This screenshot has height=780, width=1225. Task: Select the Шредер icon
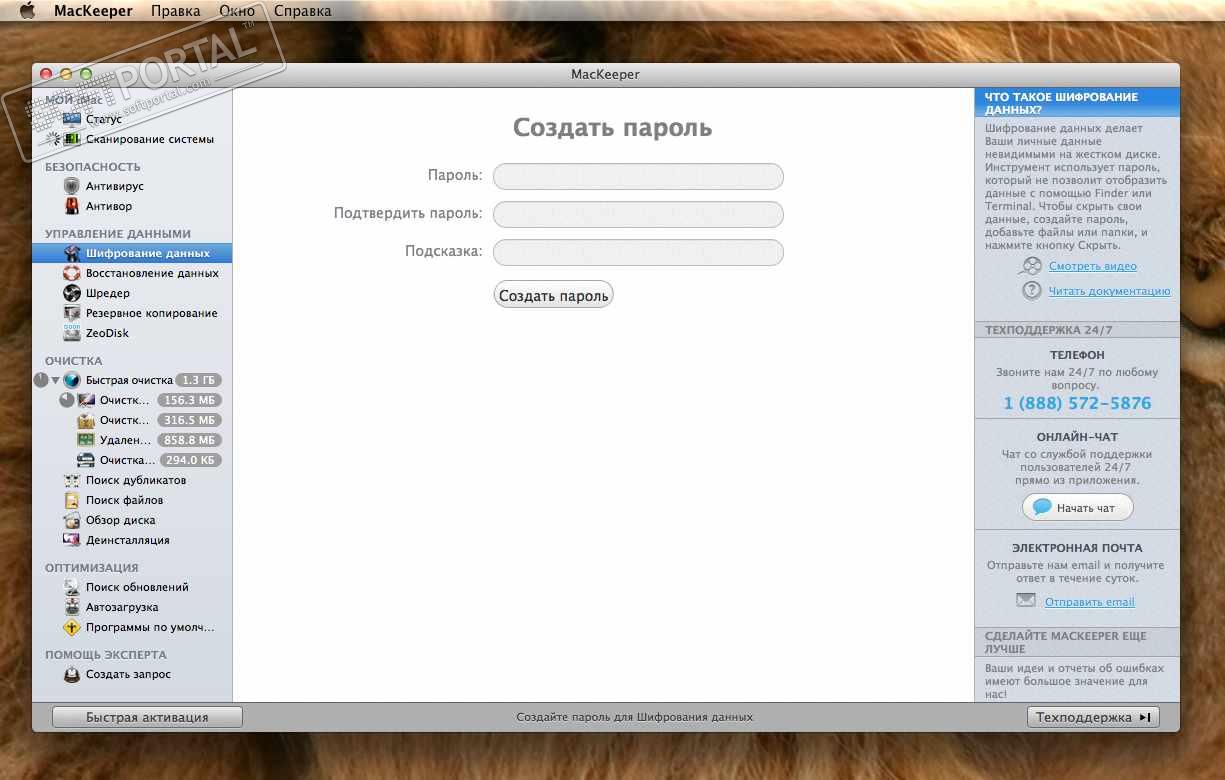[x=72, y=293]
